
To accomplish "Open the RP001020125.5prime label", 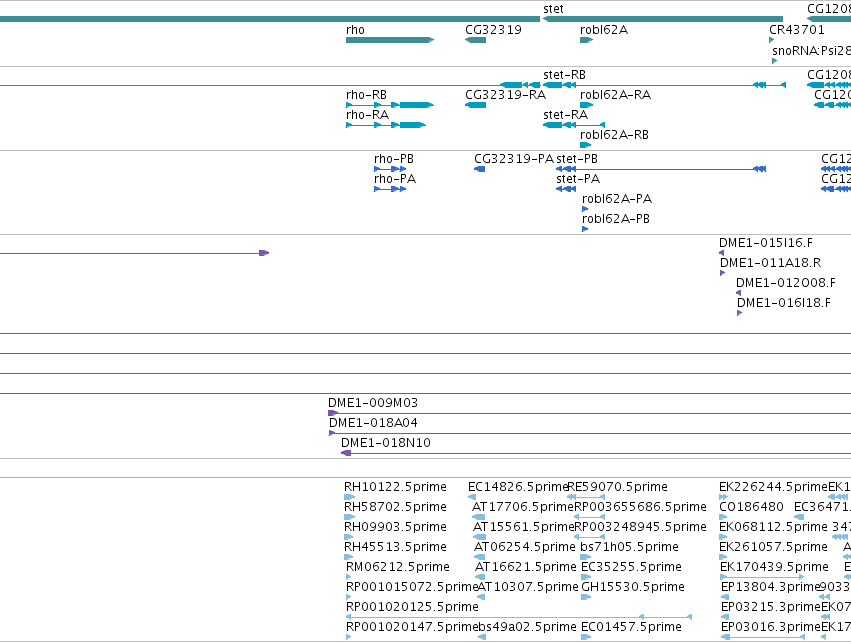I will (x=412, y=607).
